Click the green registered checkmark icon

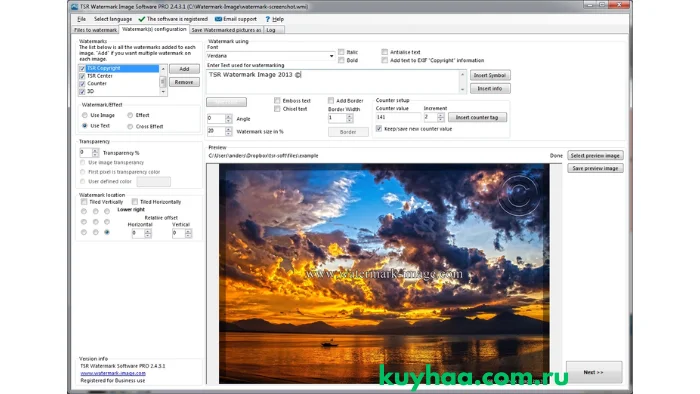tap(142, 19)
